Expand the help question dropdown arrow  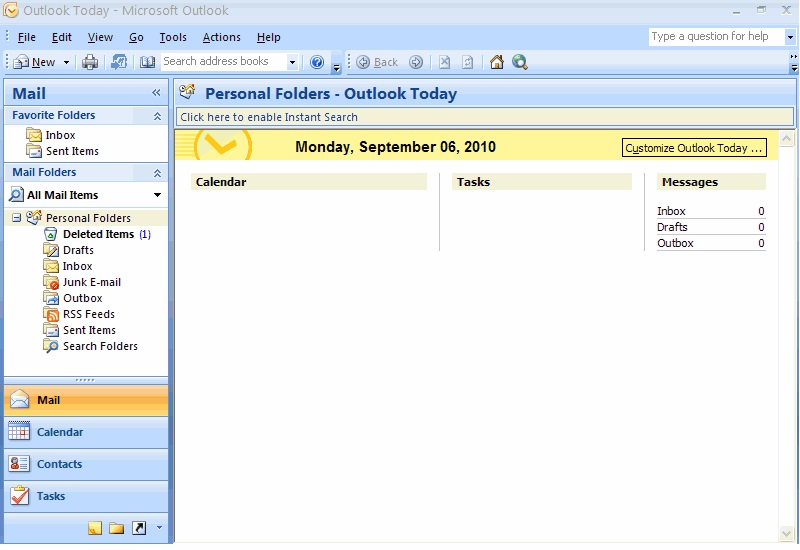coord(790,37)
